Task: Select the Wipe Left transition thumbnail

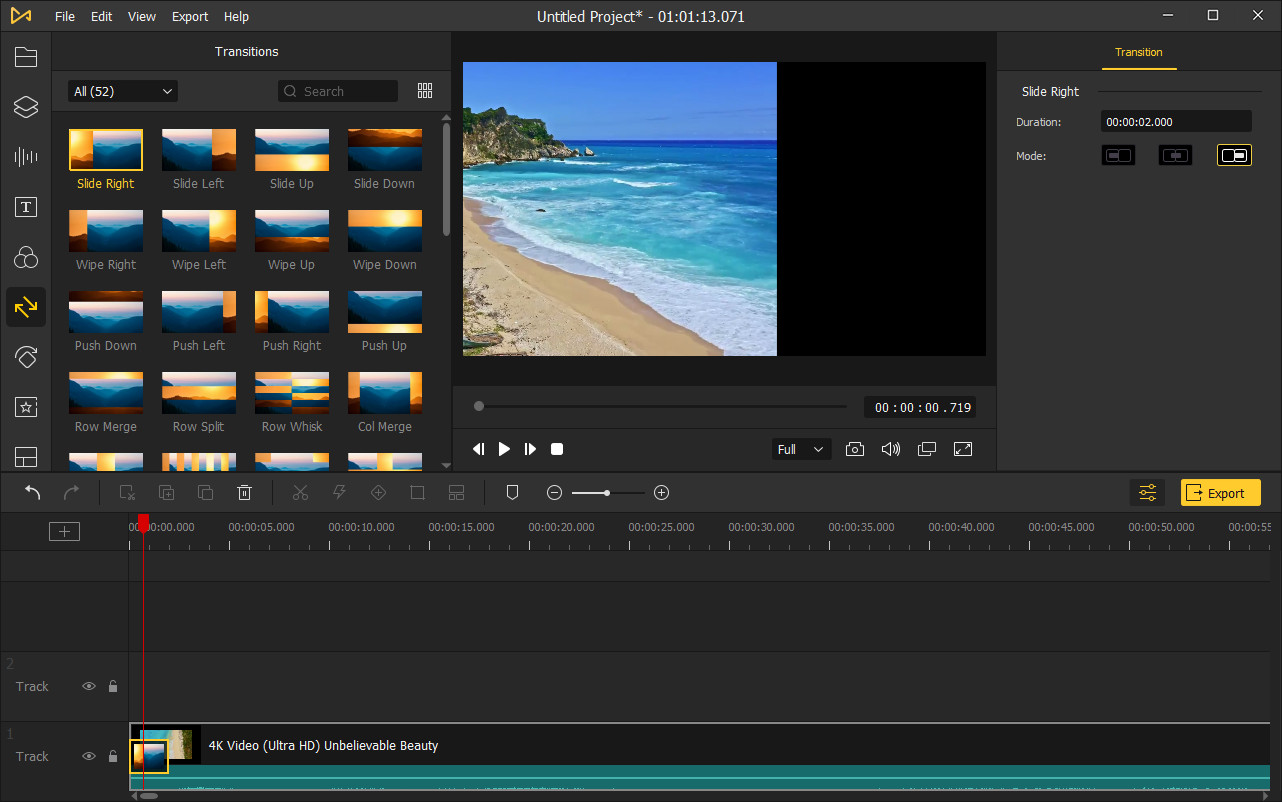Action: pos(199,231)
